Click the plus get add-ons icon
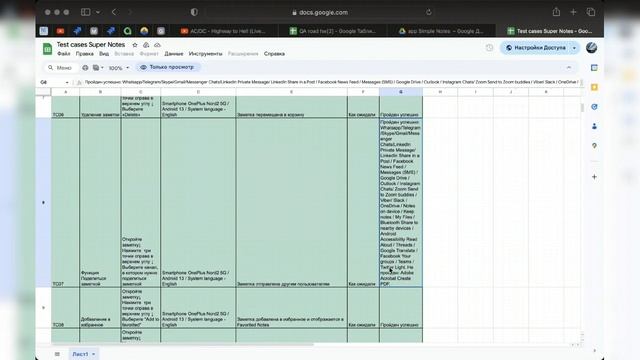This screenshot has width=640, height=360. (594, 177)
